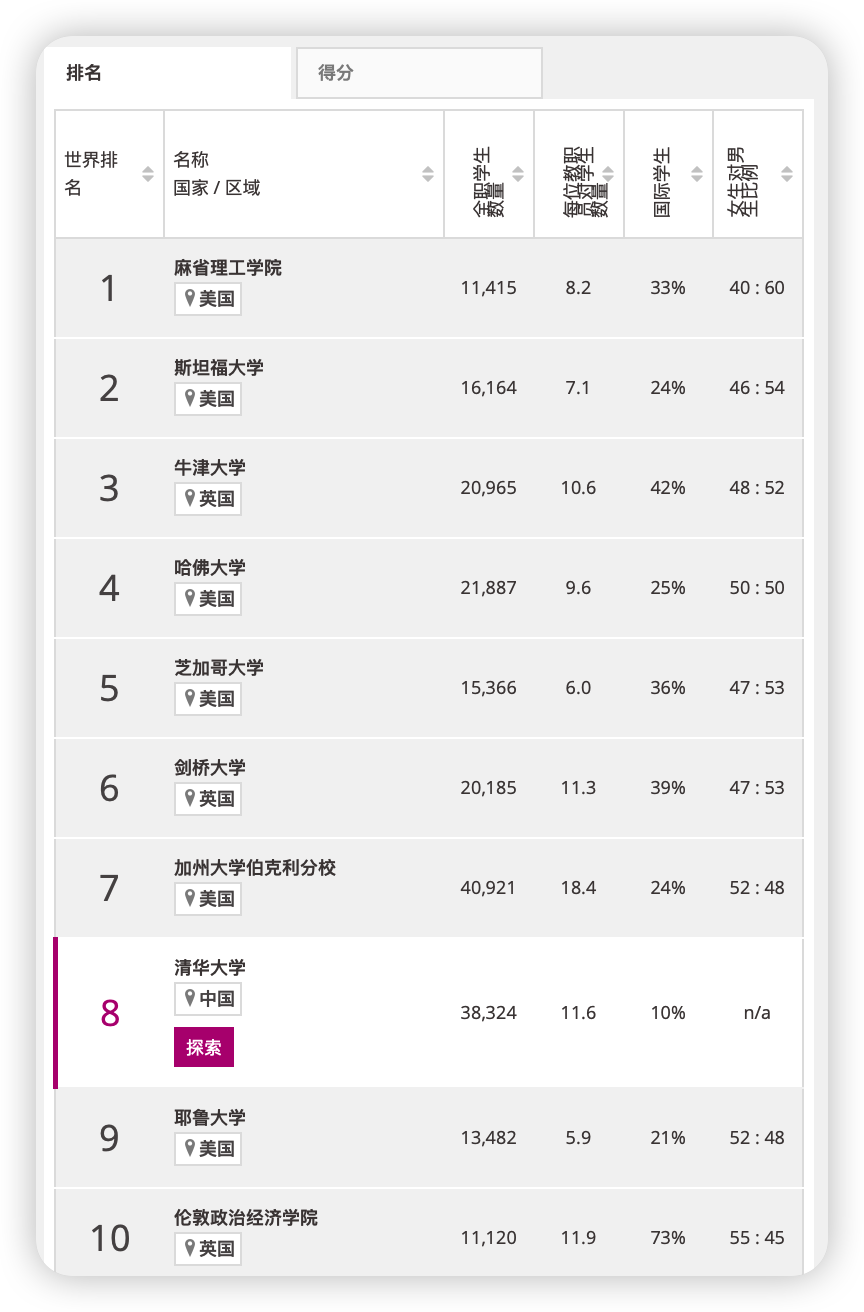Click the sort icon on the 名称 column
The image size is (864, 1312).
pos(427,173)
